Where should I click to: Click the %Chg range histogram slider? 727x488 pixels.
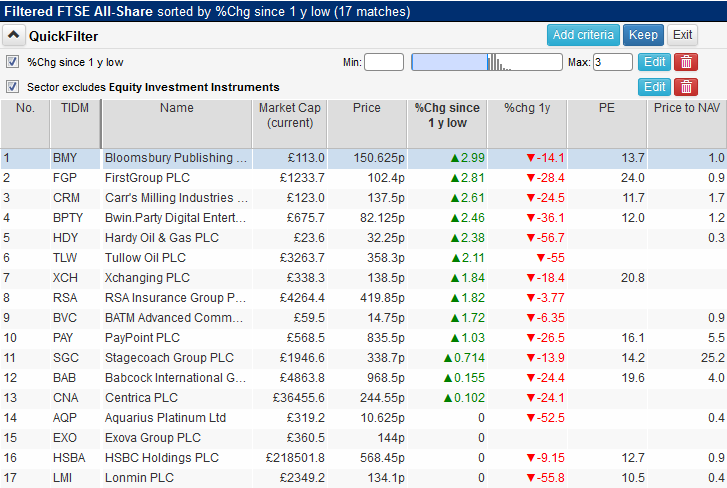coord(487,62)
